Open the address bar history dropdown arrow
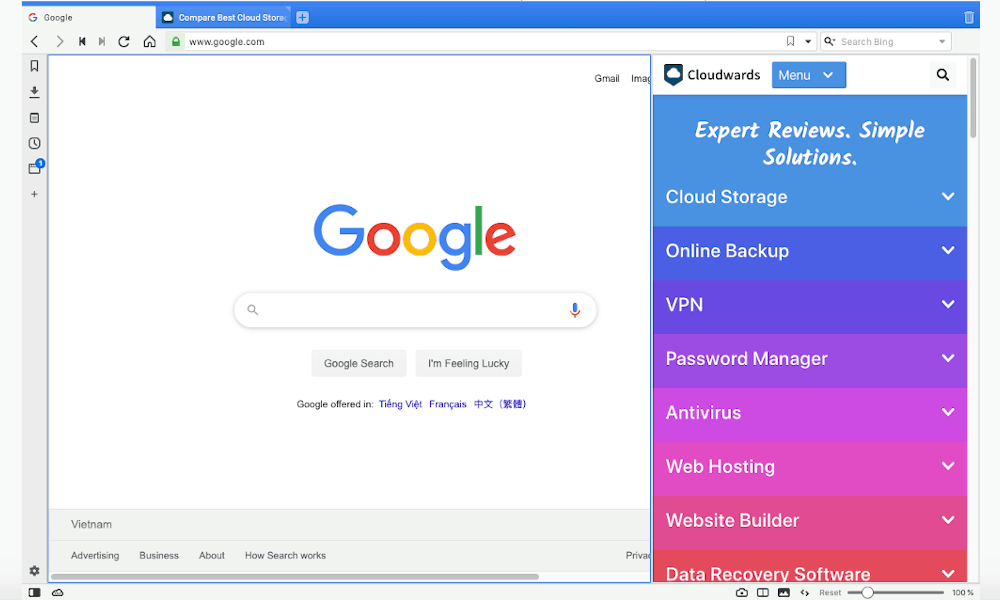This screenshot has width=1000, height=600. [x=808, y=41]
